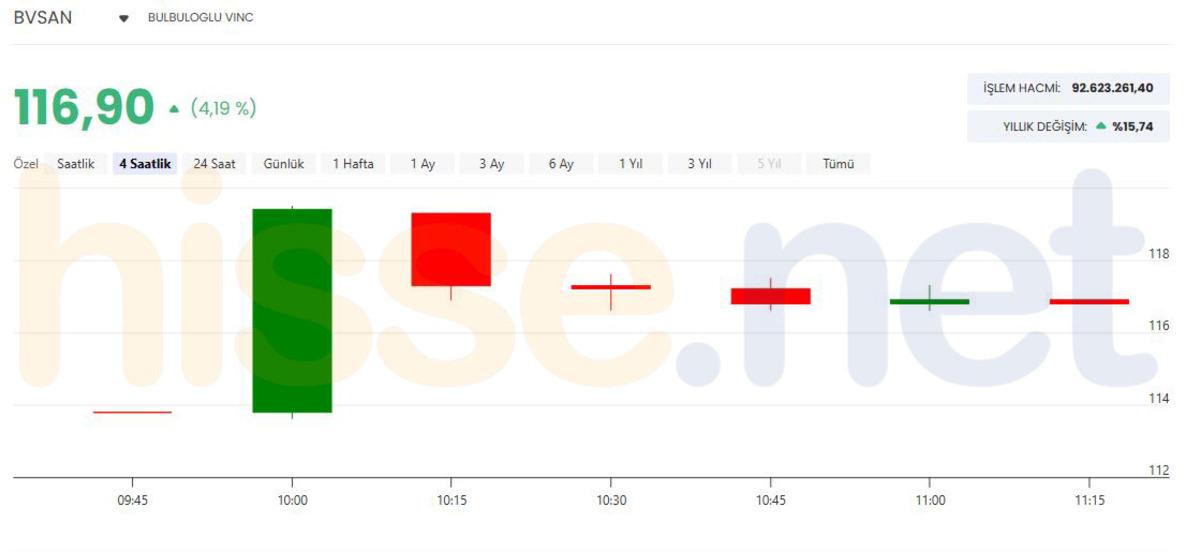1200x552 pixels.
Task: Switch chart to 1 Ay range
Action: (x=422, y=164)
